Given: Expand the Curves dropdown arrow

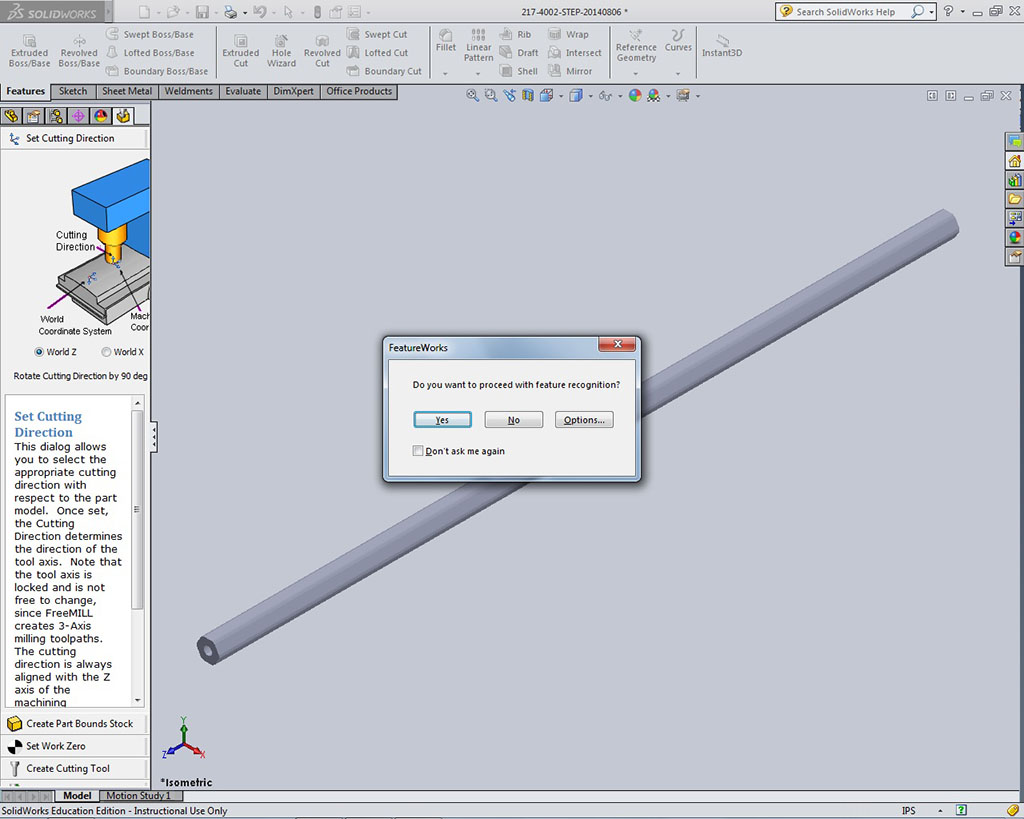Looking at the screenshot, I should click(678, 73).
